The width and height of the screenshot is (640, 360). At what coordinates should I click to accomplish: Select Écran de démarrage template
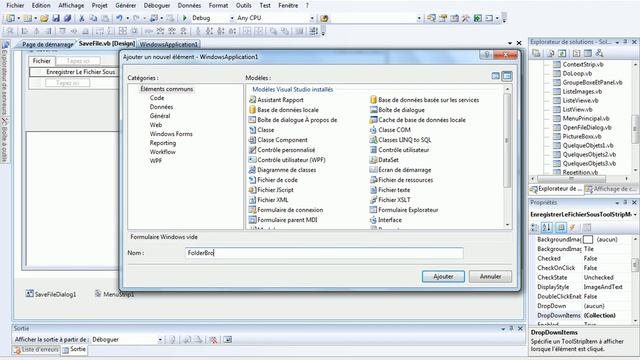click(400, 170)
